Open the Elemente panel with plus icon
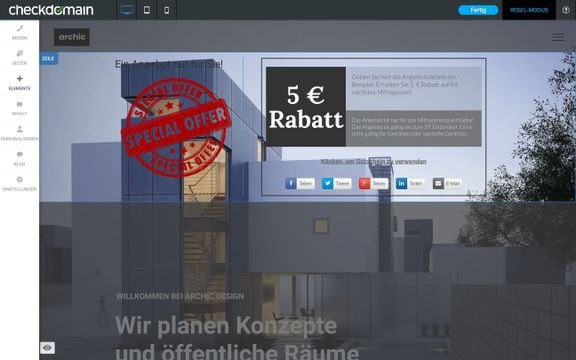 coord(19,83)
